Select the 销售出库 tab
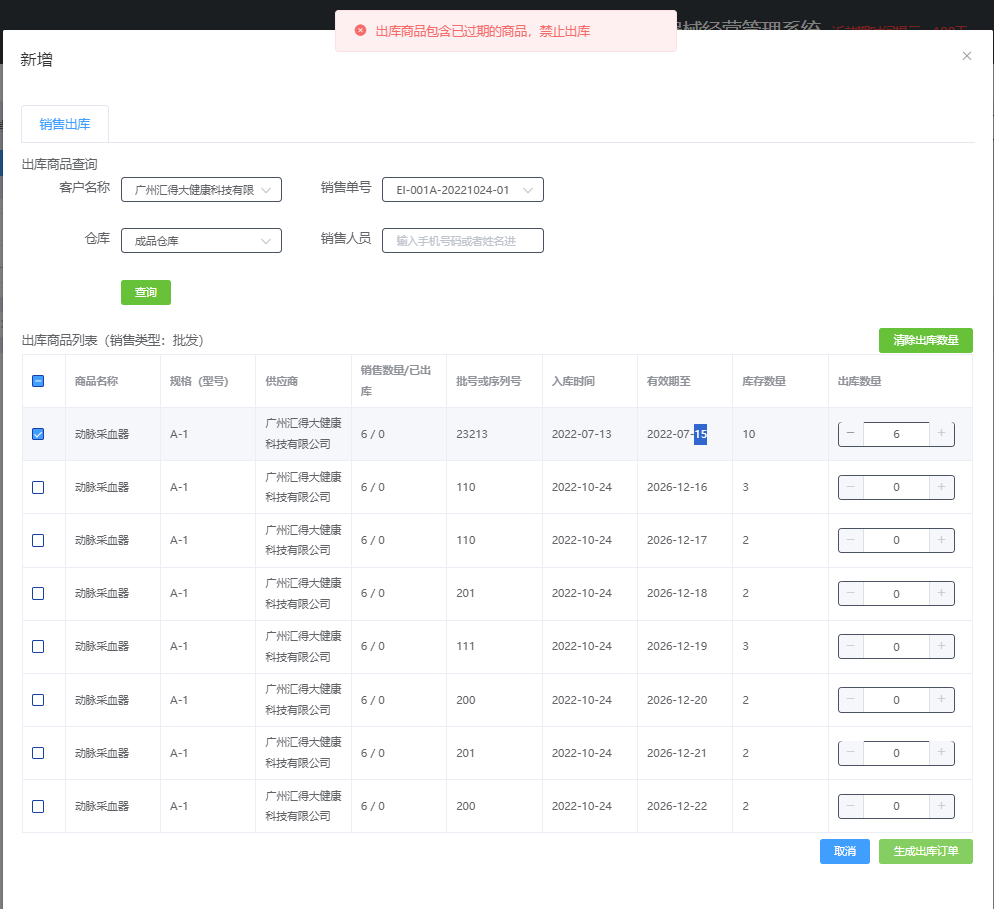994x909 pixels. click(x=65, y=124)
